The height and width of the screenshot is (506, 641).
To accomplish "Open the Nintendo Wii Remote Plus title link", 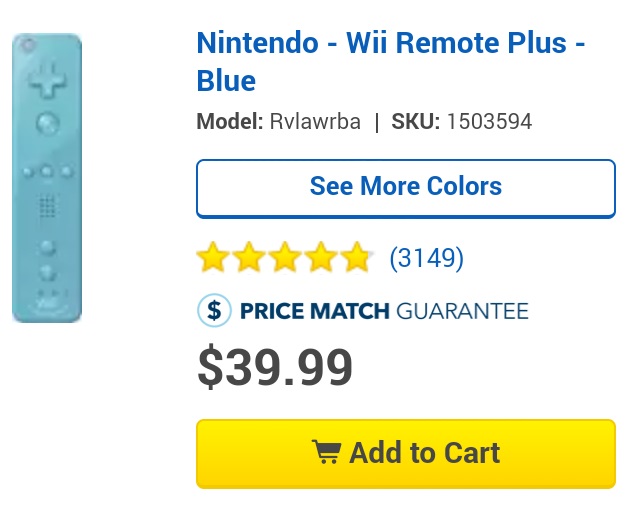I will coord(390,44).
